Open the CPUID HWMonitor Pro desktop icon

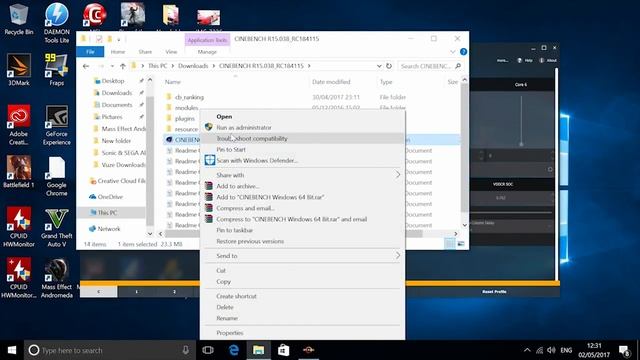click(18, 278)
